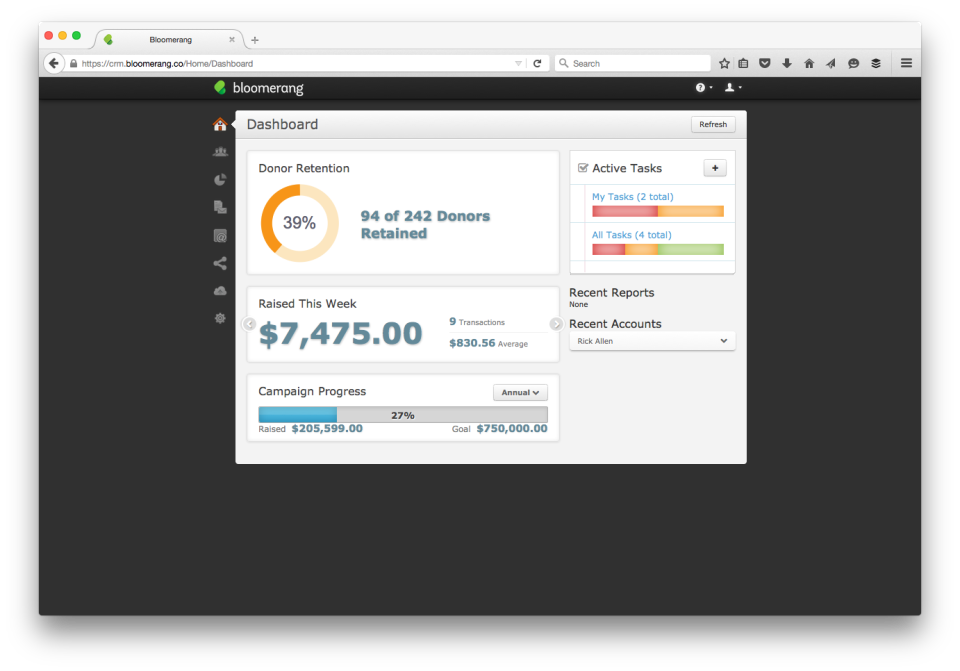This screenshot has height=671, width=960.
Task: Open the Constituents people icon in sidebar
Action: pyautogui.click(x=220, y=152)
